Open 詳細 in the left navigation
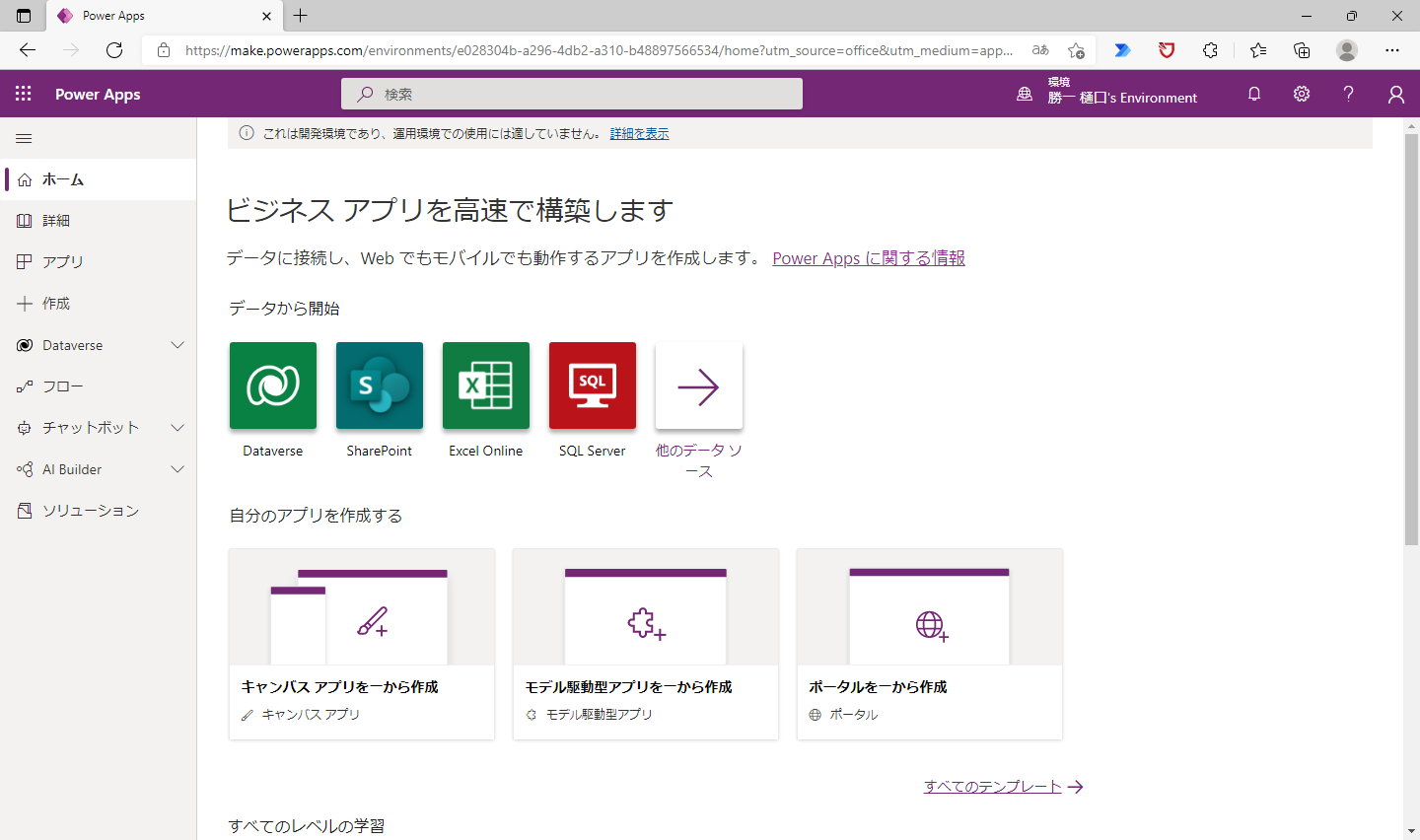 click(x=99, y=221)
